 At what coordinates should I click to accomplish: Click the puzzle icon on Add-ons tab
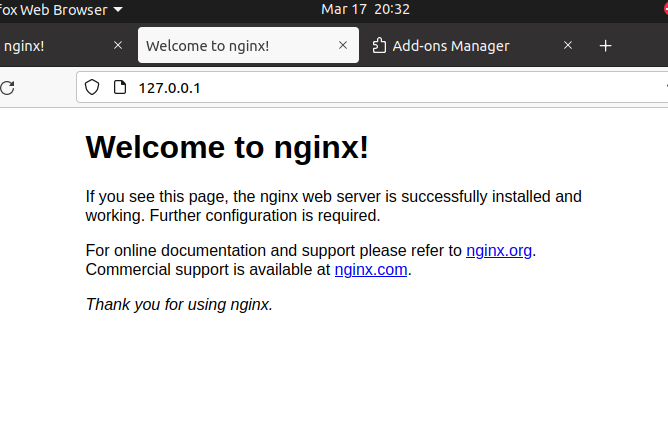pos(379,46)
